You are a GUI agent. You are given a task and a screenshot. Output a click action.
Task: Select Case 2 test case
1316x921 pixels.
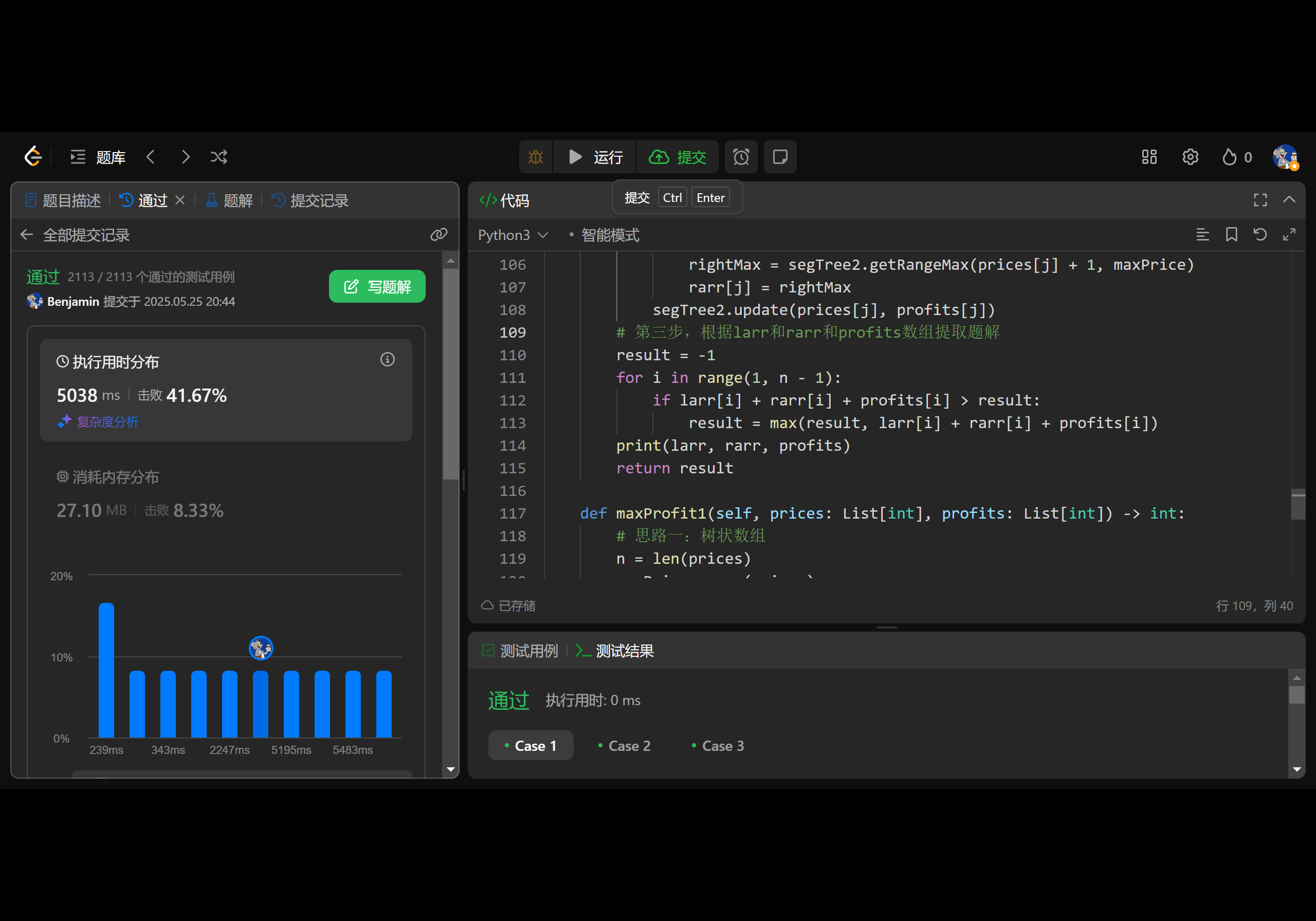[624, 746]
